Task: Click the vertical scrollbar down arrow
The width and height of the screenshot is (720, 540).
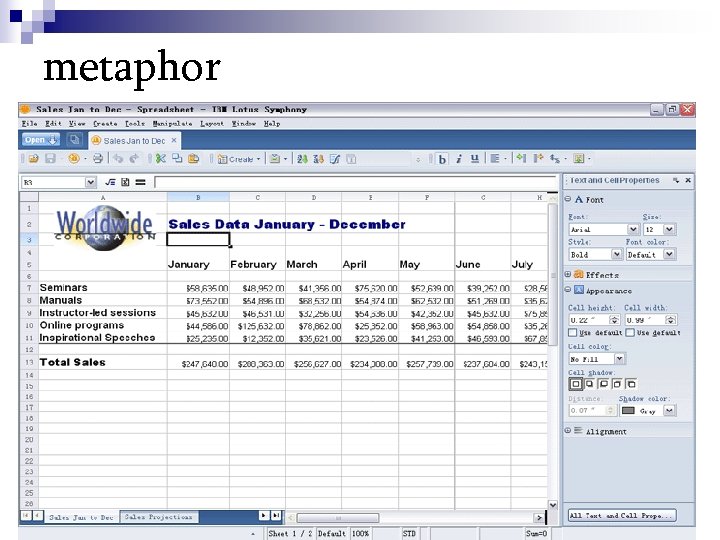Action: 552,505
